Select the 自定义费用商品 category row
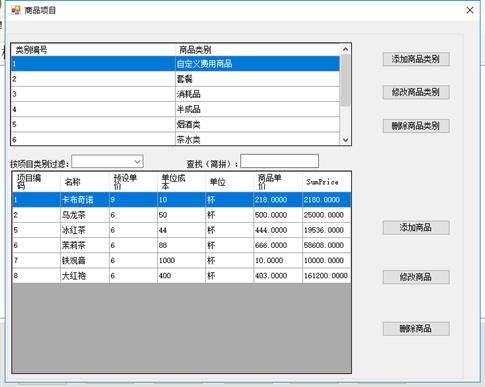This screenshot has height=387, width=485. tap(176, 63)
